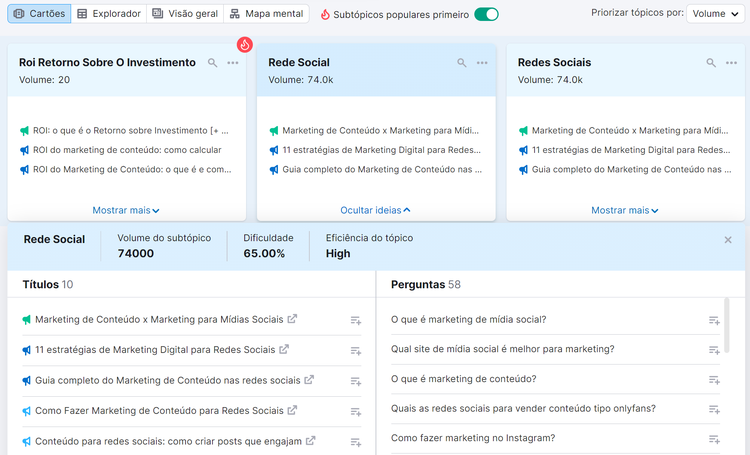Click 'ROI do Marketing de Conteúdo: o que é' idea
750x455 pixels.
tap(132, 169)
